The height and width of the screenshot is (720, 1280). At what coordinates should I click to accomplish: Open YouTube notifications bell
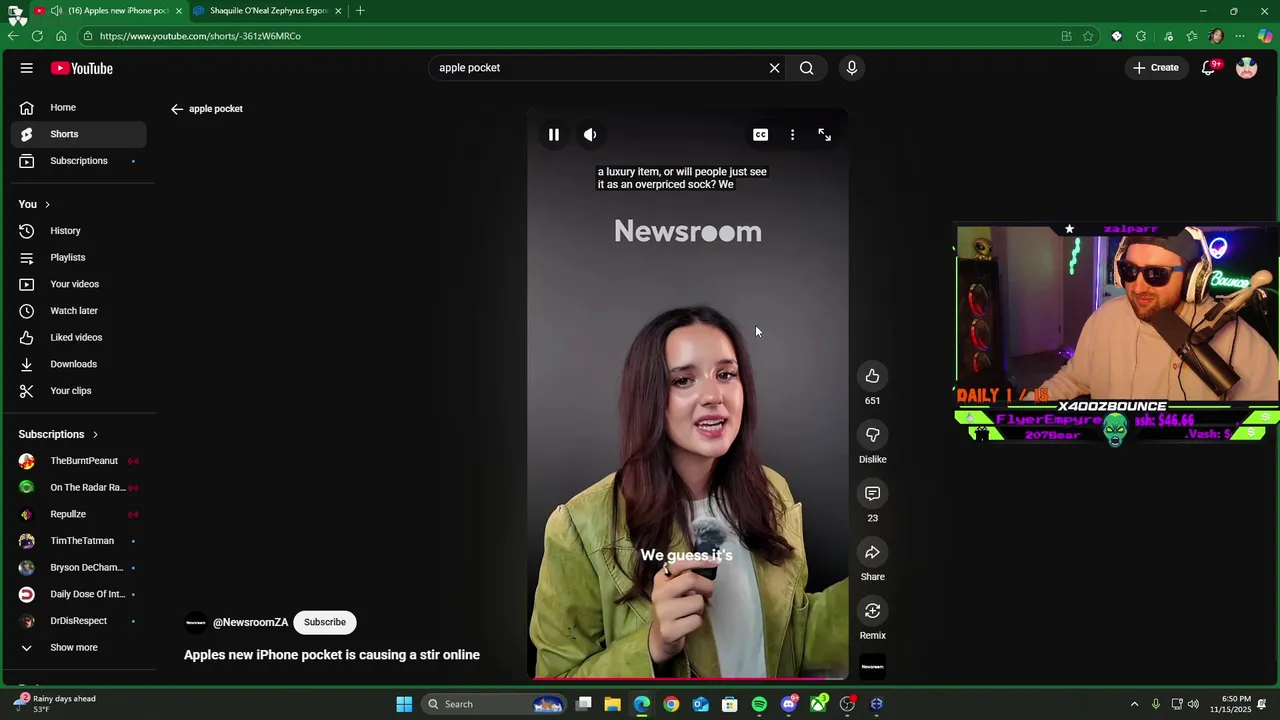point(1209,68)
